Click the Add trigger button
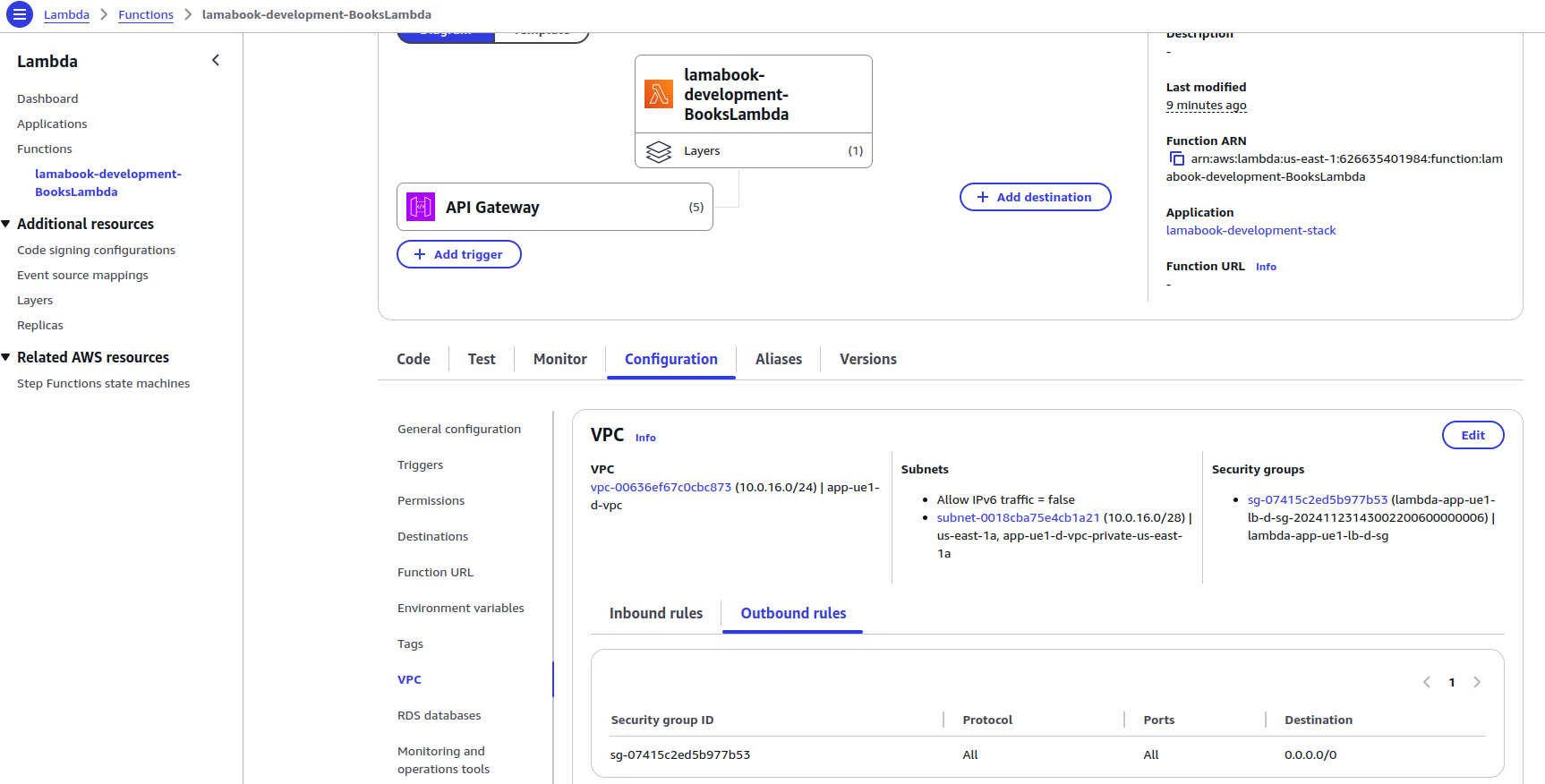1545x784 pixels. [x=459, y=254]
